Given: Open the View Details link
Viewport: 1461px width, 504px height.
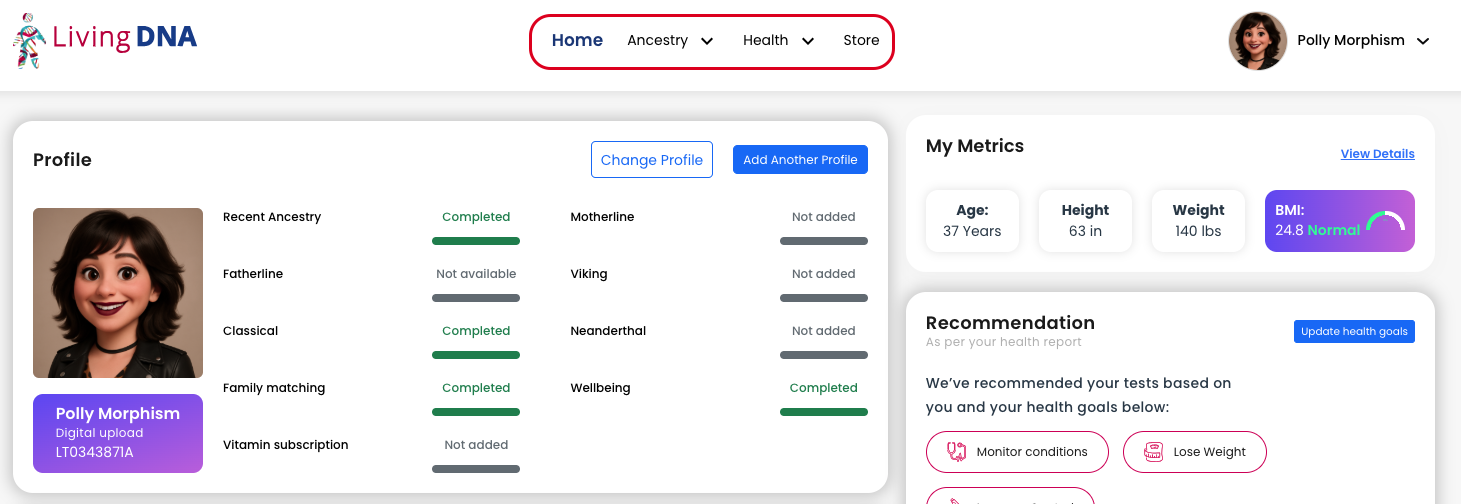Looking at the screenshot, I should pyautogui.click(x=1377, y=154).
